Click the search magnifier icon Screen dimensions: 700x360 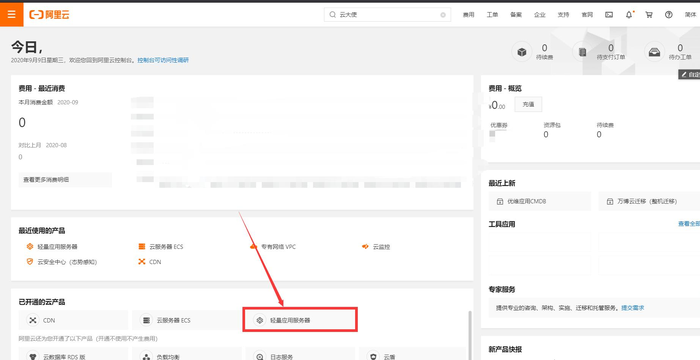click(333, 15)
